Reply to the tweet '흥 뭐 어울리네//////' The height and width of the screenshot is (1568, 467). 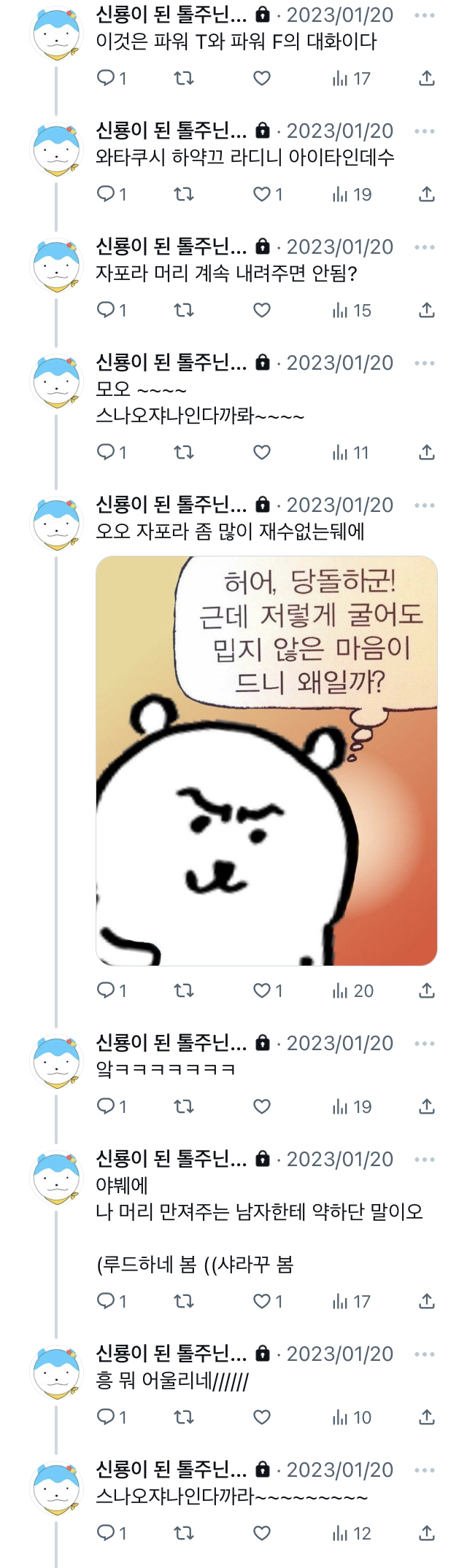tap(112, 1417)
